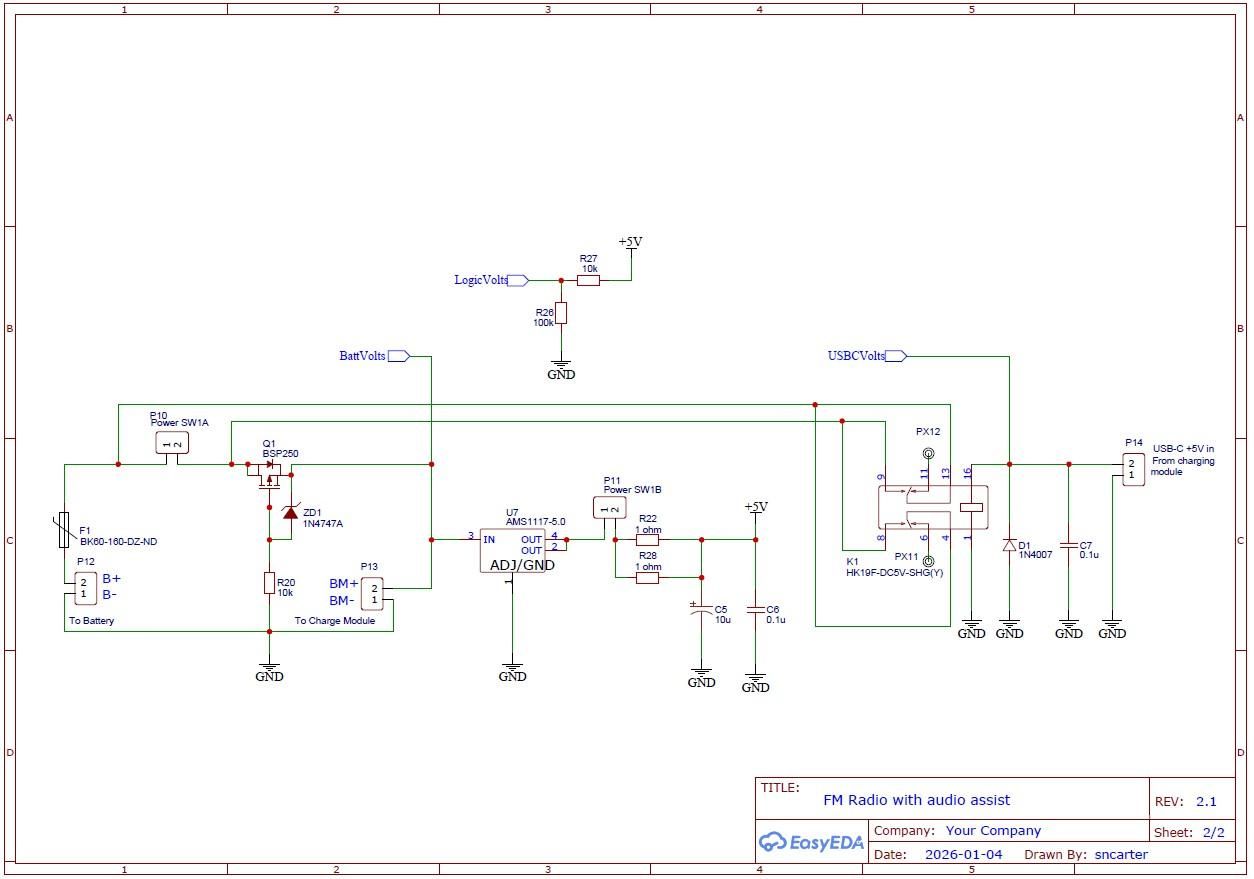Click the +5V power symbol above R27
Image resolution: width=1254 pixels, height=879 pixels.
630,243
